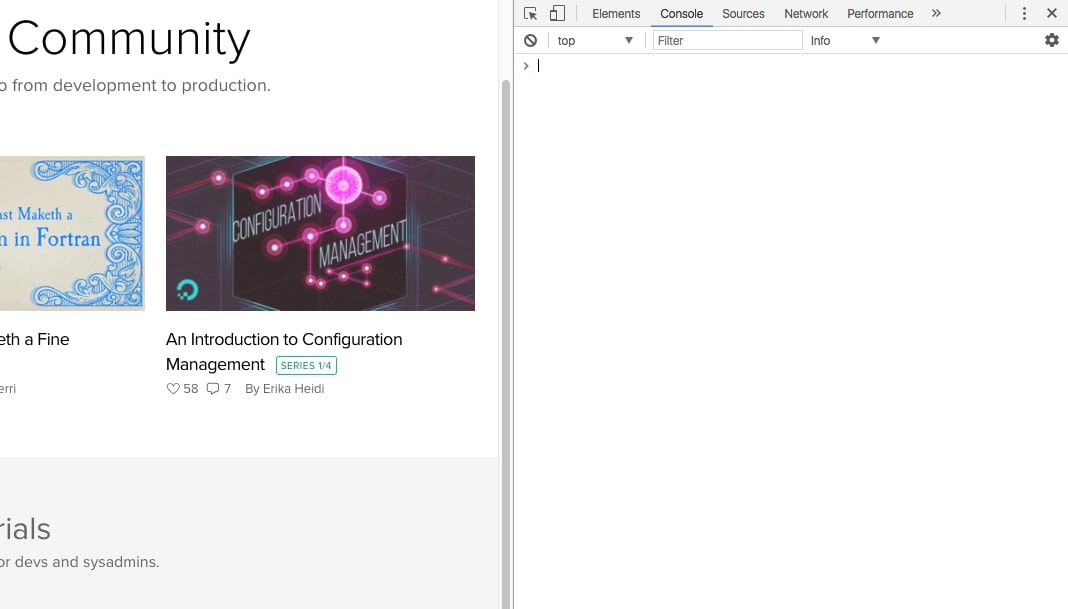
Task: Open the Configuration Management article thumbnail
Action: (x=320, y=232)
